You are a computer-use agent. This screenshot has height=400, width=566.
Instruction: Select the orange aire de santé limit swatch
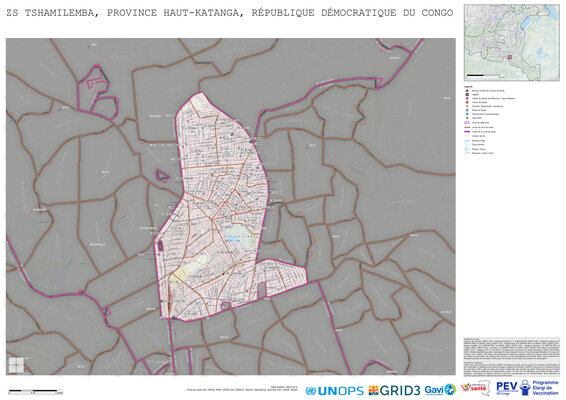[x=467, y=127]
